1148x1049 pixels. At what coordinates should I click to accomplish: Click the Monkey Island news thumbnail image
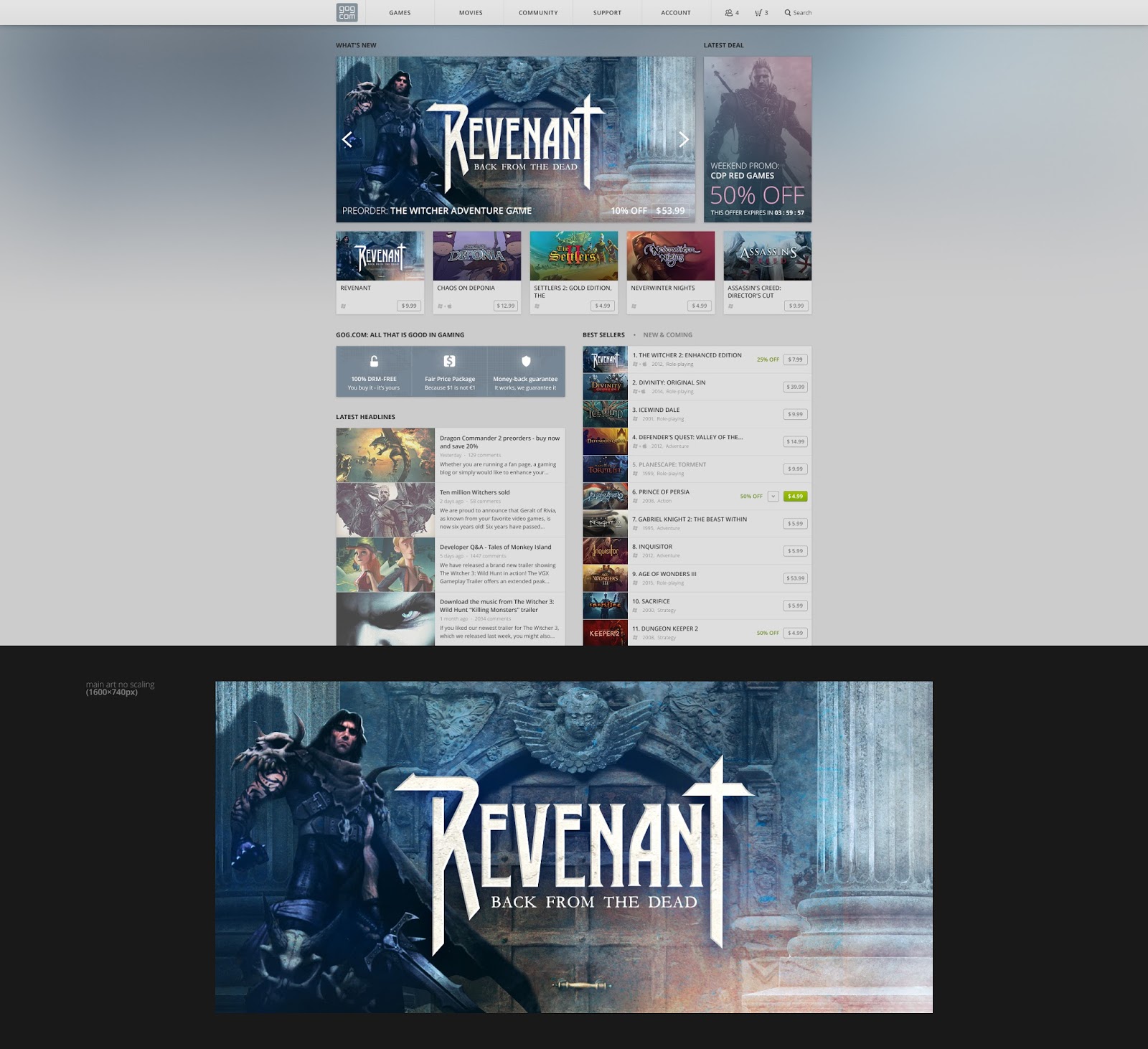[385, 565]
